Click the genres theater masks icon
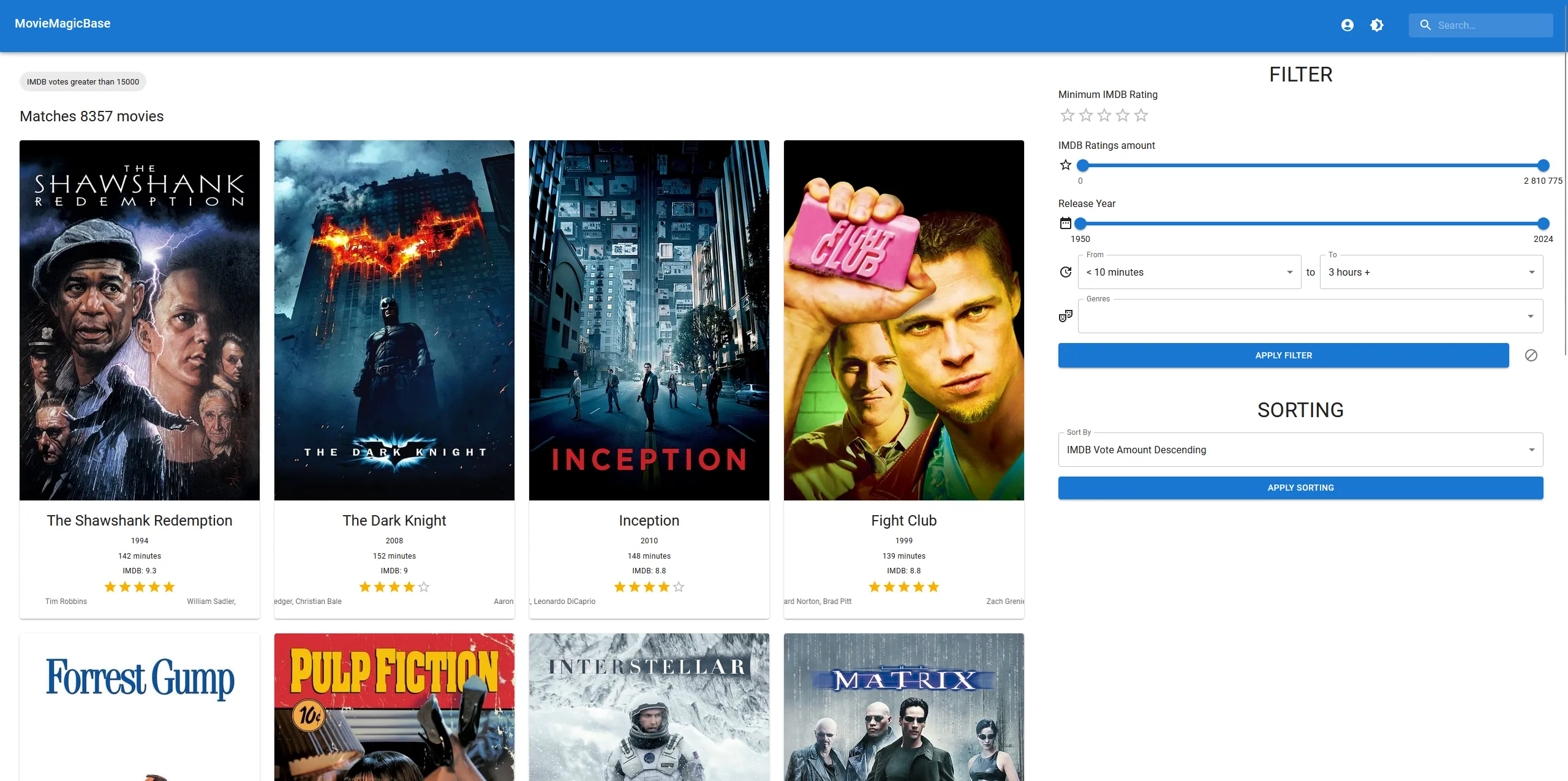This screenshot has width=1568, height=781. (x=1066, y=316)
